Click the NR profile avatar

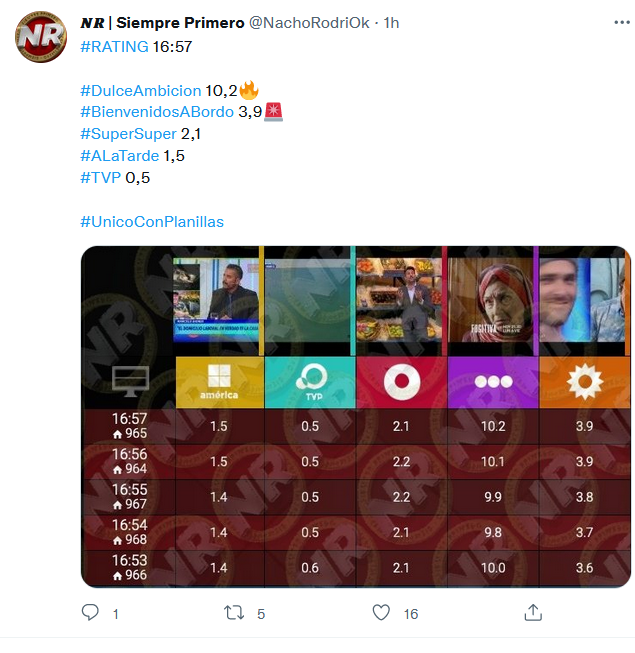(41, 37)
